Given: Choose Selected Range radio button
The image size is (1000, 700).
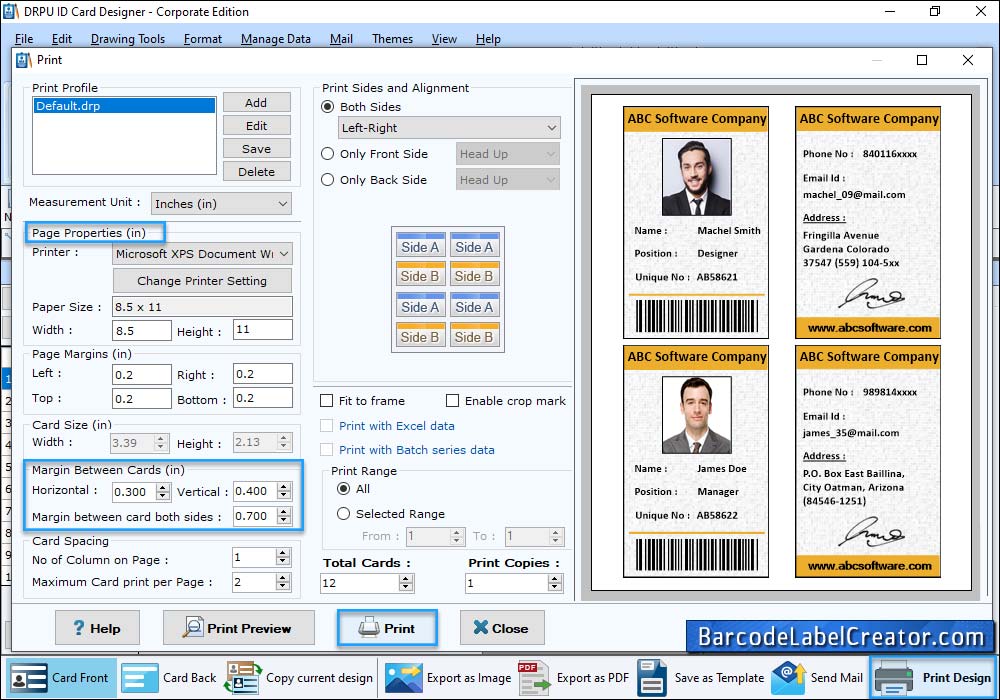Looking at the screenshot, I should click(343, 514).
